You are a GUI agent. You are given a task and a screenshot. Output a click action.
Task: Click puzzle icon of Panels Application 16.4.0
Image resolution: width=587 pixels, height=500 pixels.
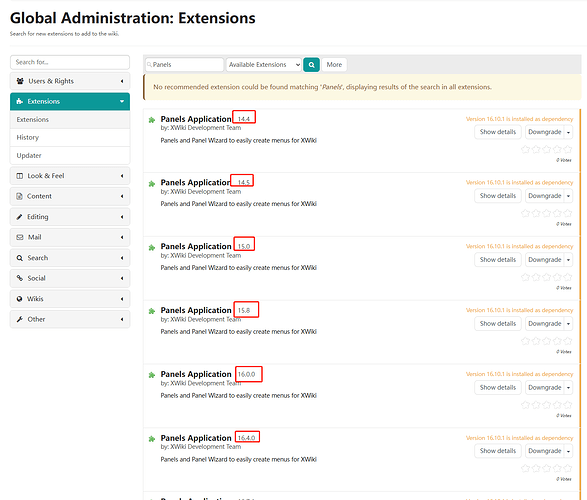pyautogui.click(x=152, y=439)
